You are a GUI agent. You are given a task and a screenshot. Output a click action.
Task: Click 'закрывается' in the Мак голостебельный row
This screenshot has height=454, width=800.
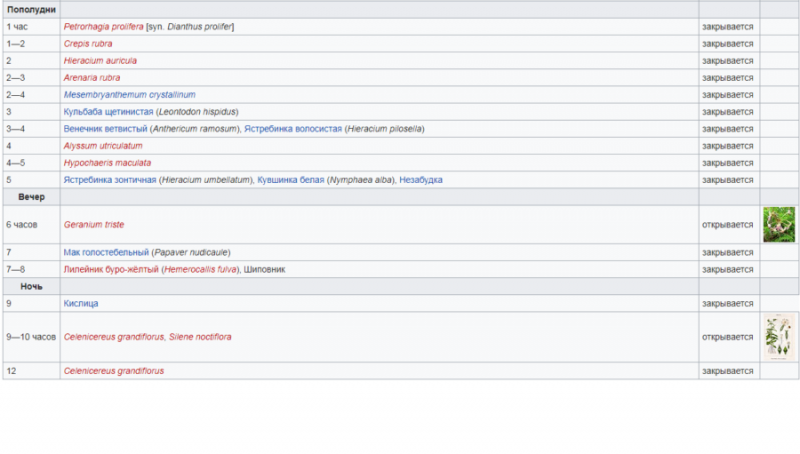pos(728,253)
